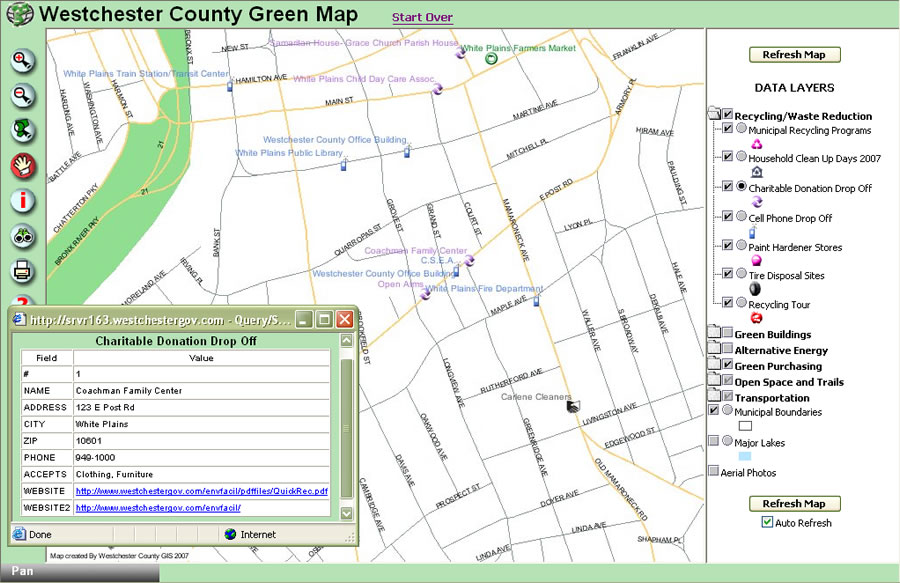900x583 pixels.
Task: Click the Green Map globe logo
Action: point(19,14)
